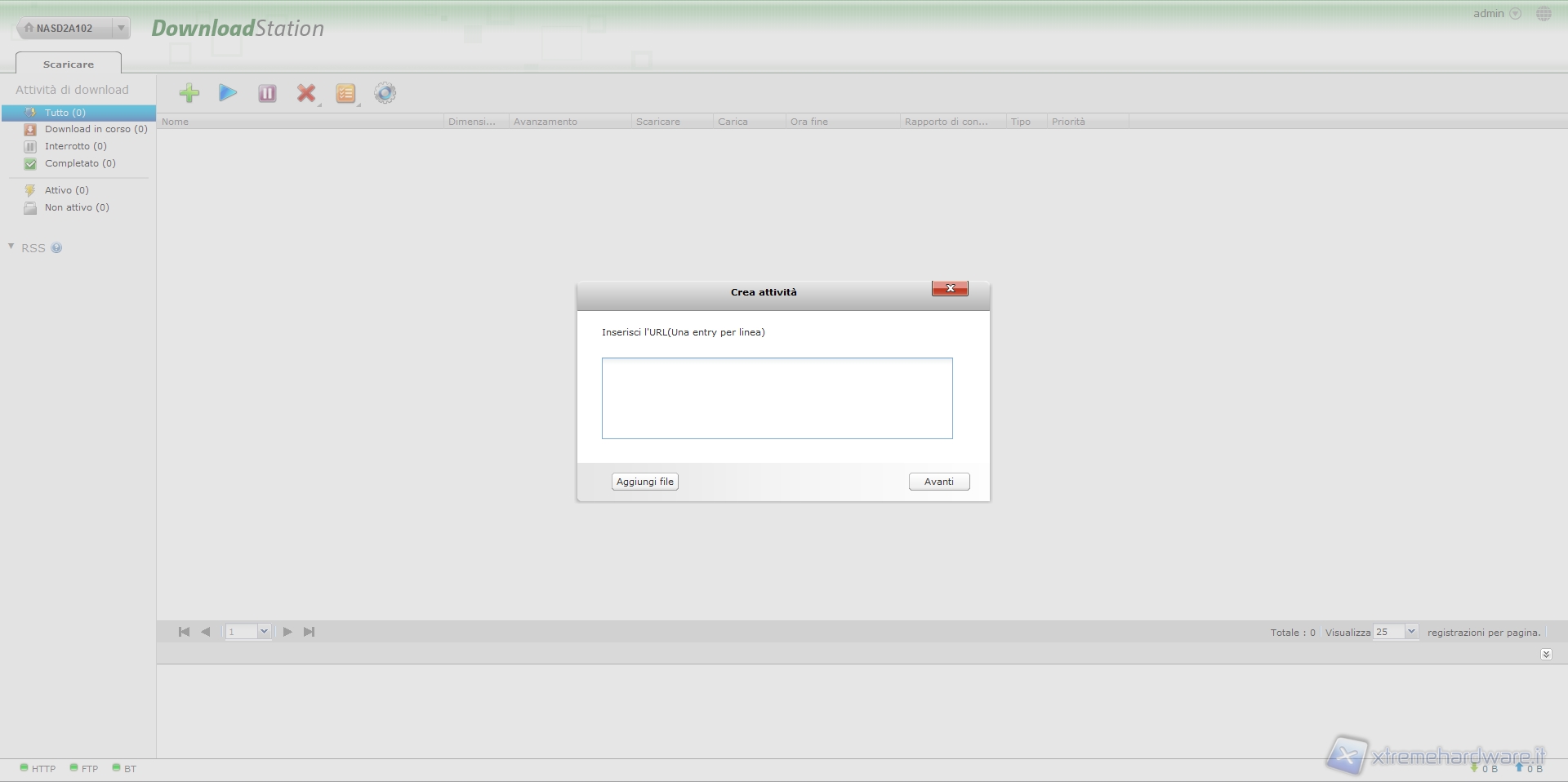Click the red X delete icon
The image size is (1568, 782).
(x=306, y=93)
